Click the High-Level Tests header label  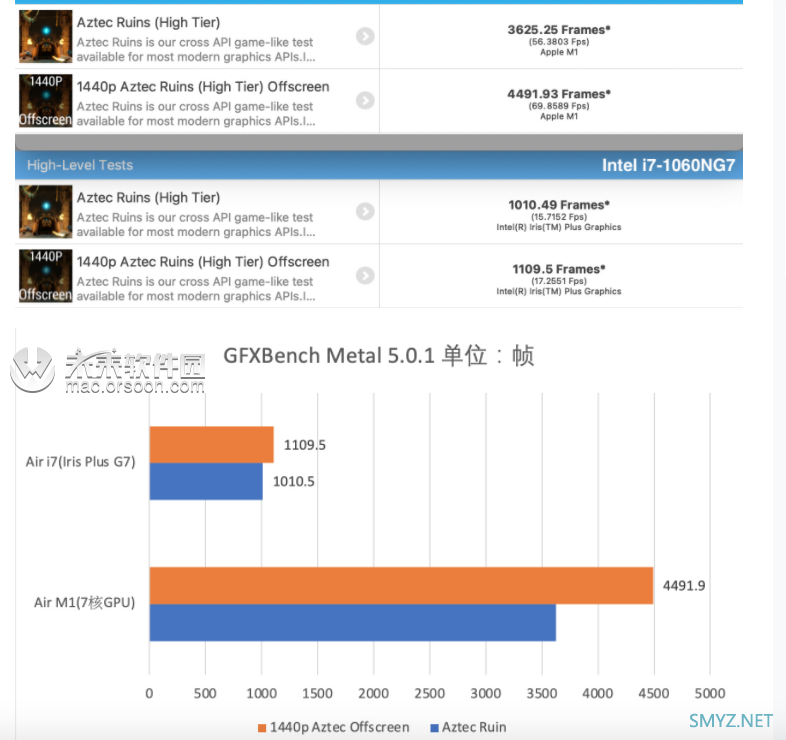(80, 165)
